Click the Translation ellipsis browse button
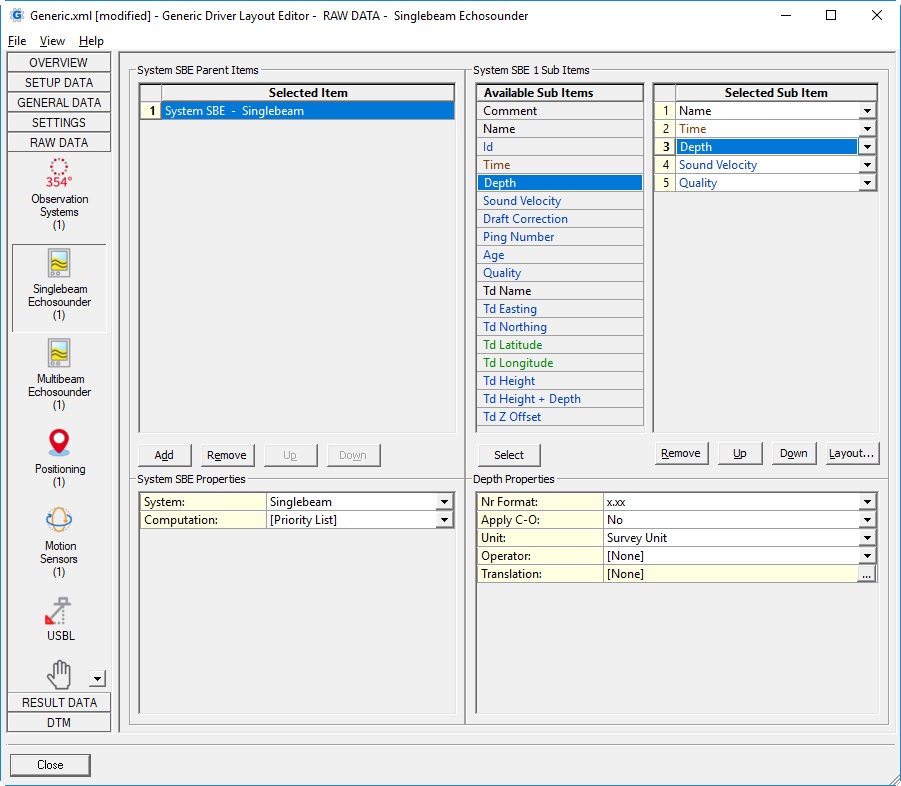Screen dimensions: 901x786 point(867,575)
